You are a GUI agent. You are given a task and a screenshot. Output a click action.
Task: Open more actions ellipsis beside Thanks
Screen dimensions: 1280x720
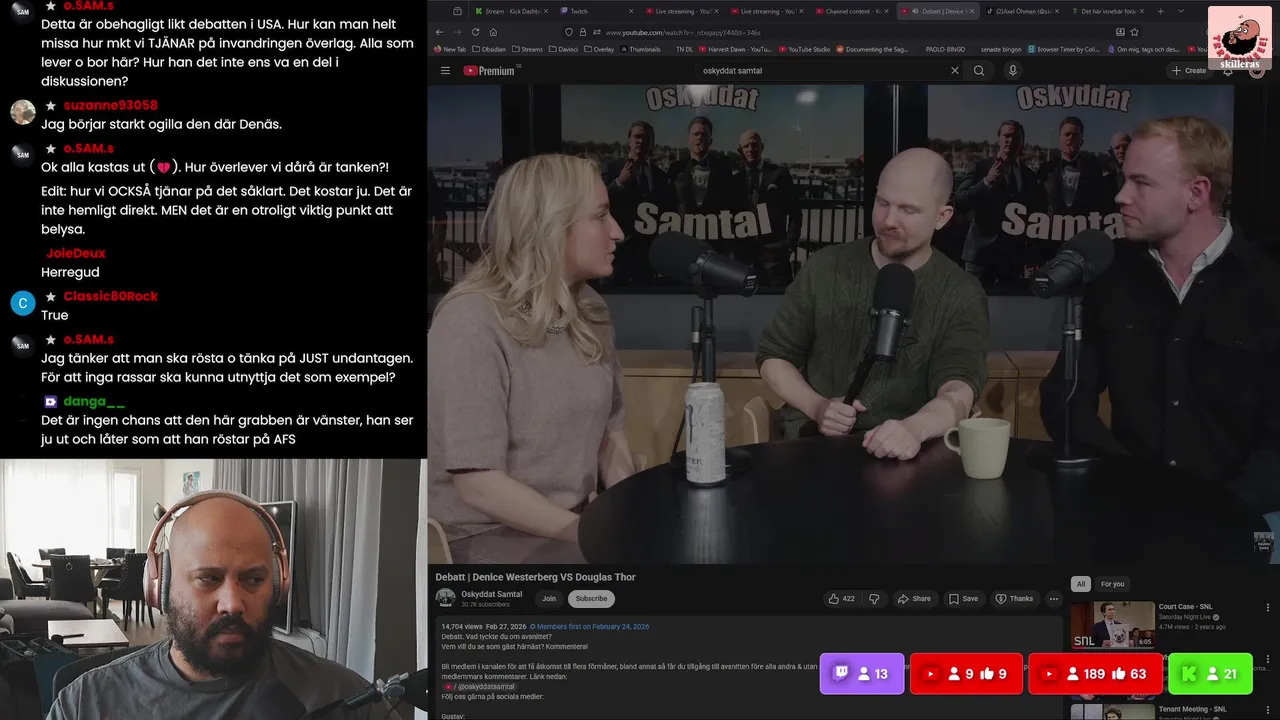(1053, 599)
